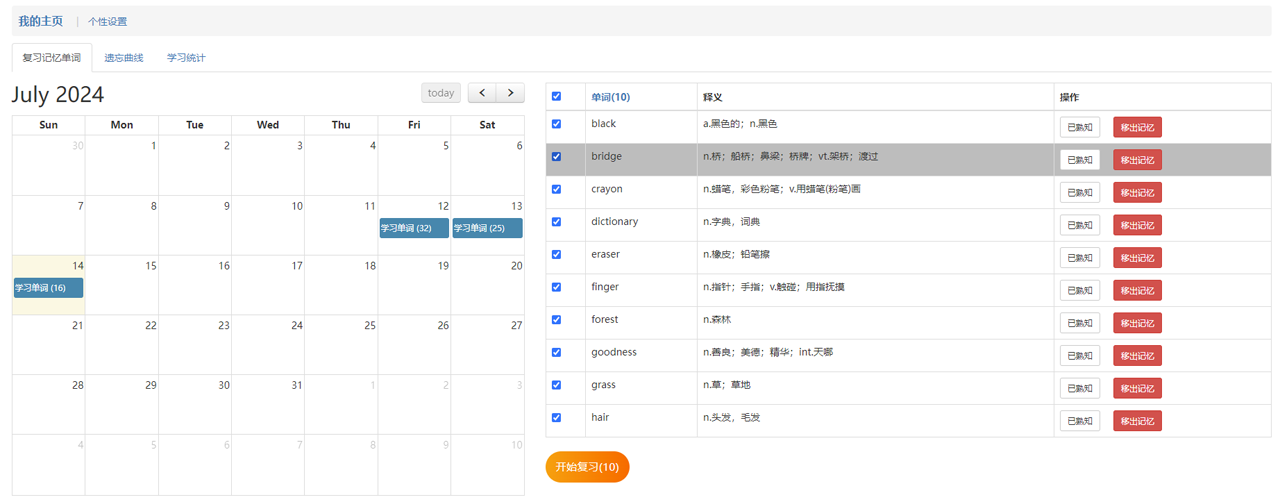
Task: Select the word crayon in the table
Action: click(607, 189)
